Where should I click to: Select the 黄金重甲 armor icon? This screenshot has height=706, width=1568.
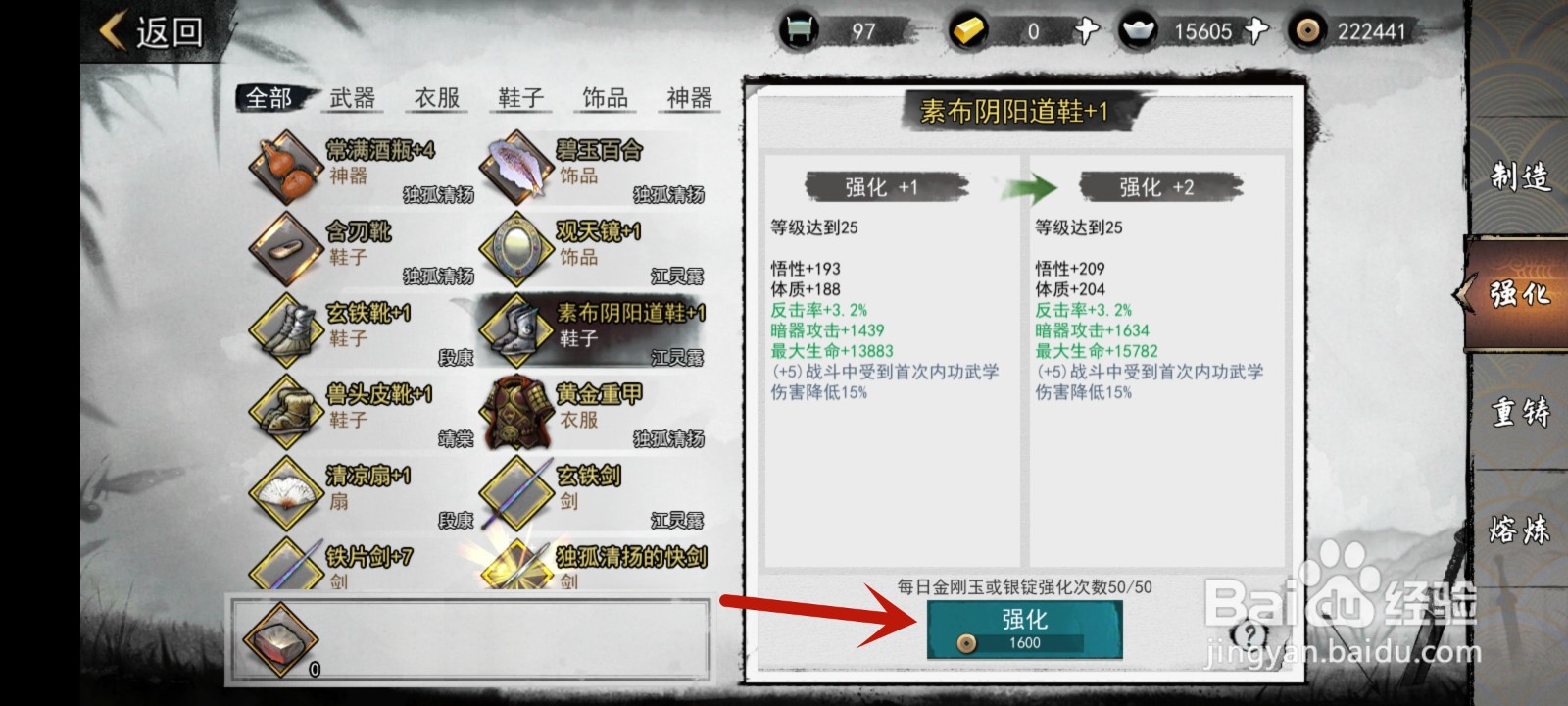(516, 411)
